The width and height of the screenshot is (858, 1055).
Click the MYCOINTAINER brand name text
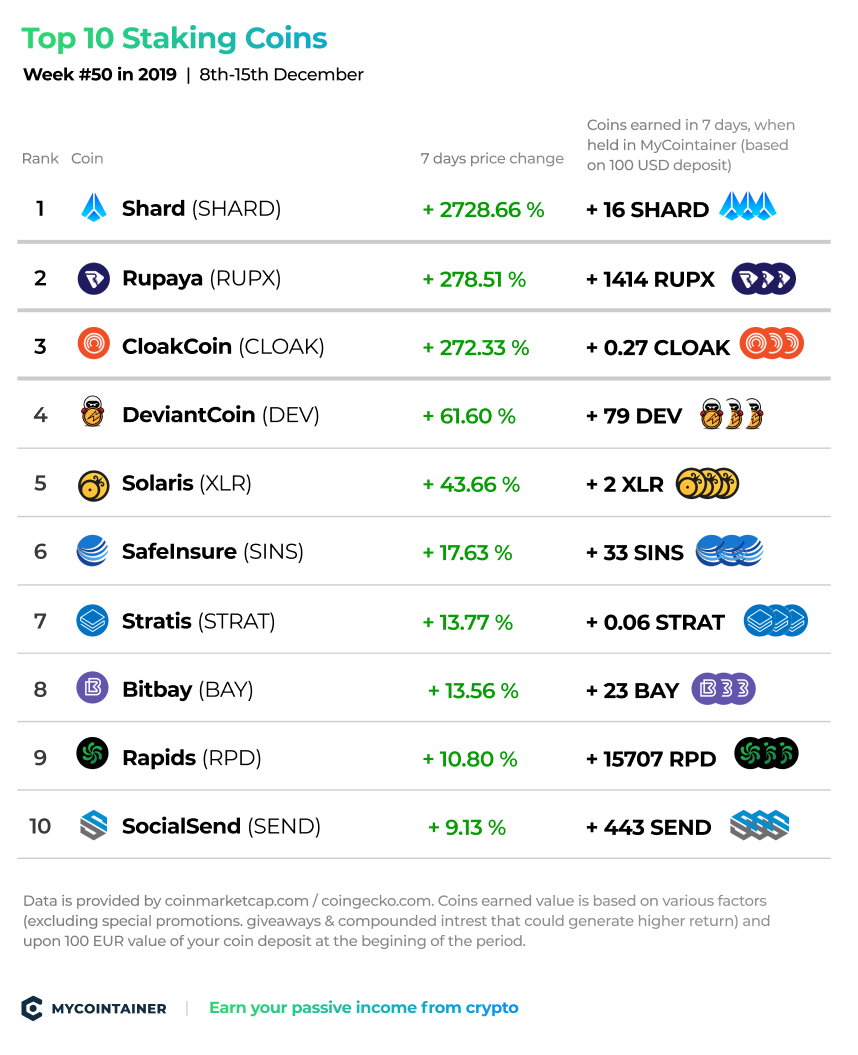pos(109,1009)
